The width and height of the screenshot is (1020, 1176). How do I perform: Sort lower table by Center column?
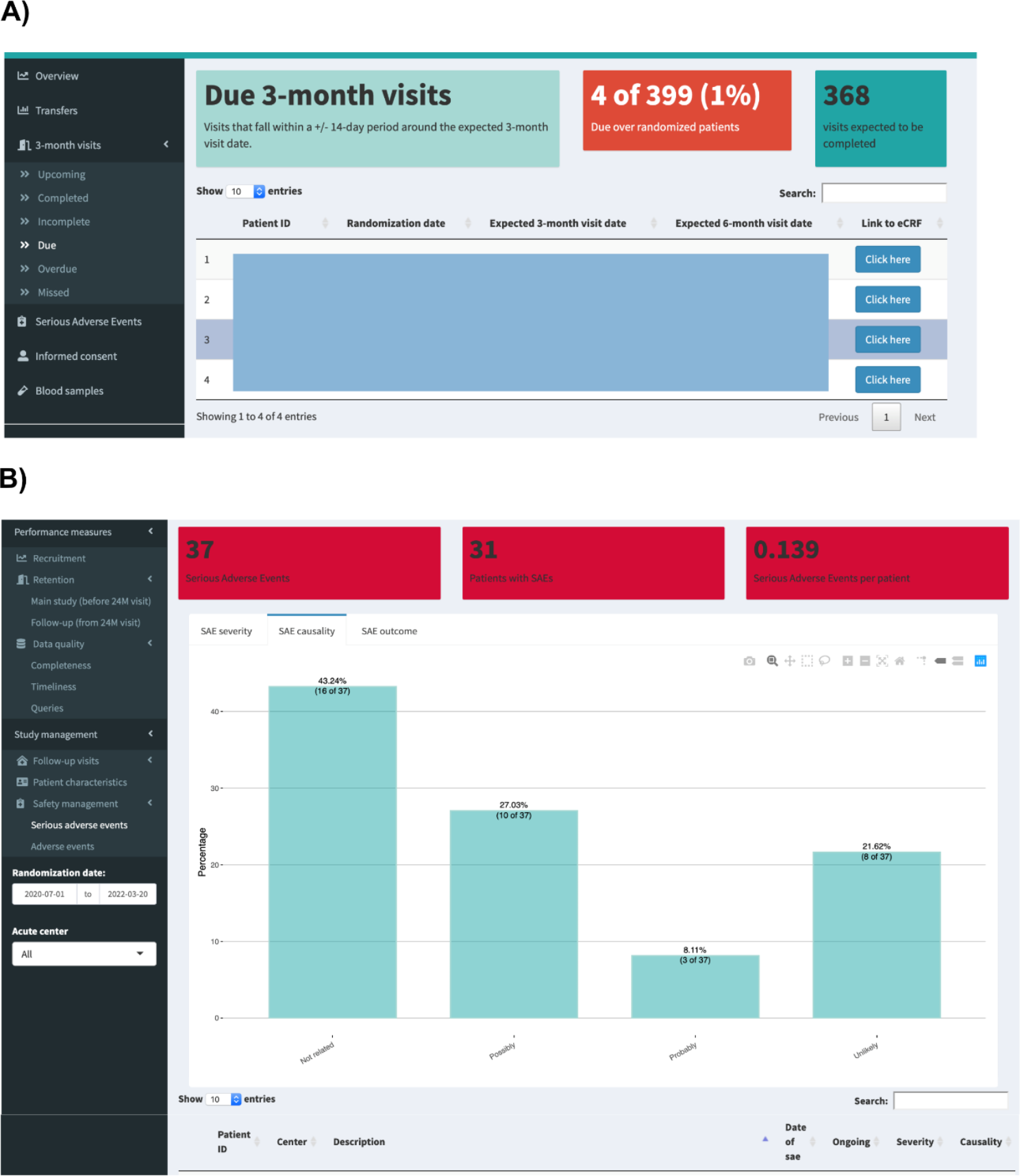313,1141
